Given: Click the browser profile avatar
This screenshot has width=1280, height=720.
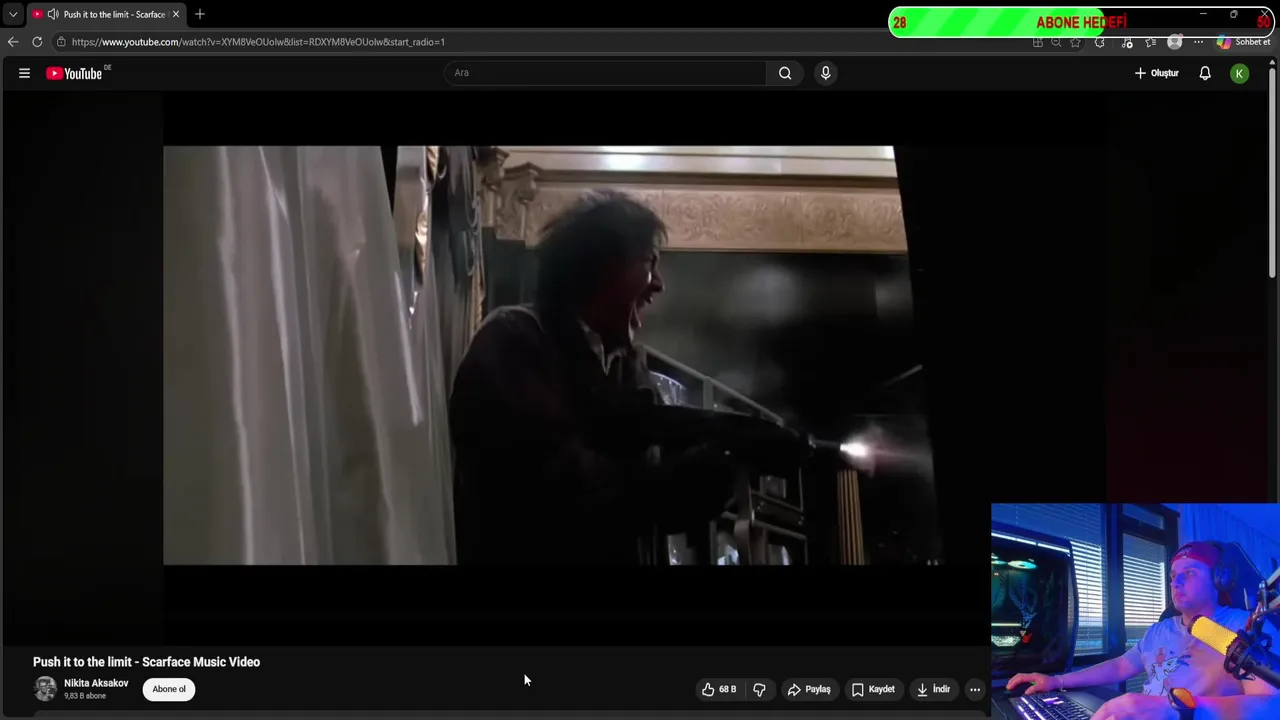Looking at the screenshot, I should click(1175, 42).
